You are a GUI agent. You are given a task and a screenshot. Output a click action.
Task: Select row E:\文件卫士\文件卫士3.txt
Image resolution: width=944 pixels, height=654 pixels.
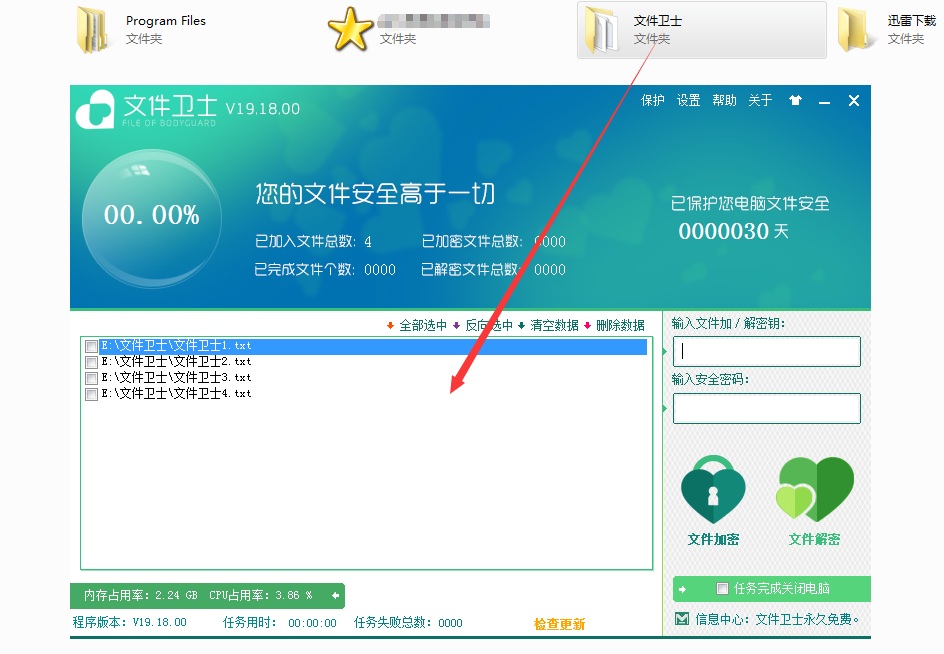coord(176,378)
